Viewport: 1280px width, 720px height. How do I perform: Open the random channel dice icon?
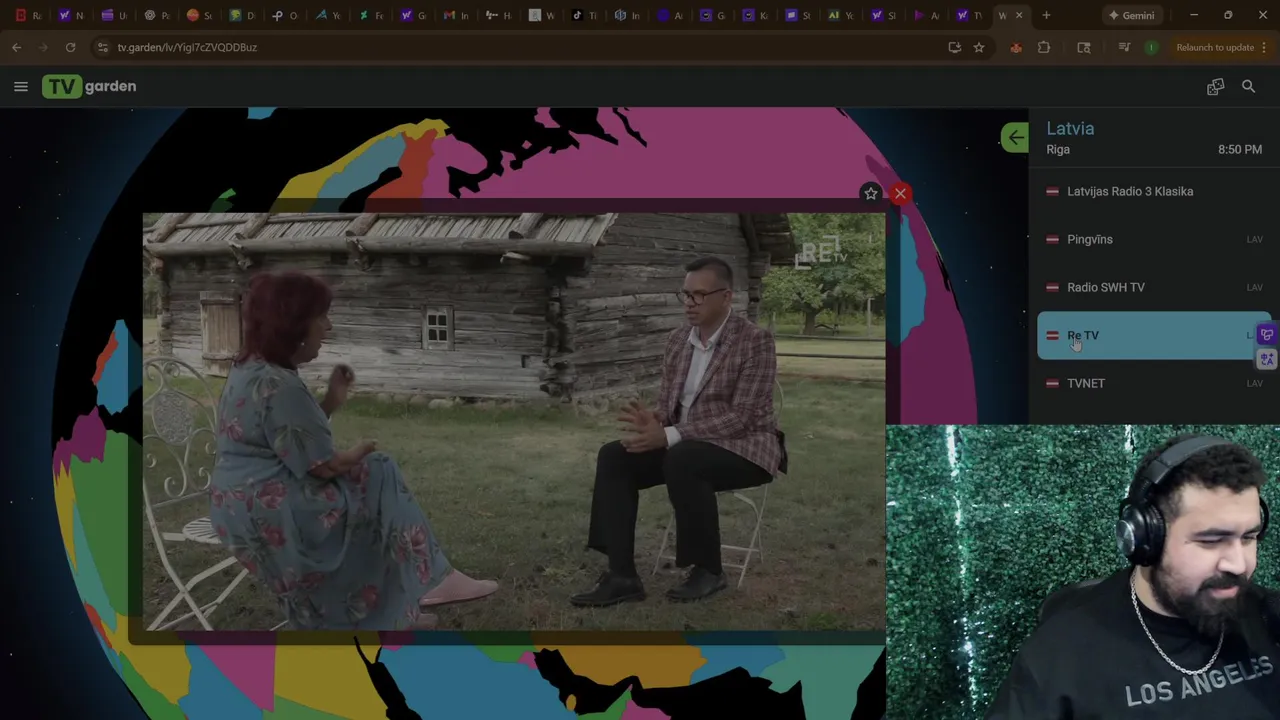(x=1215, y=87)
